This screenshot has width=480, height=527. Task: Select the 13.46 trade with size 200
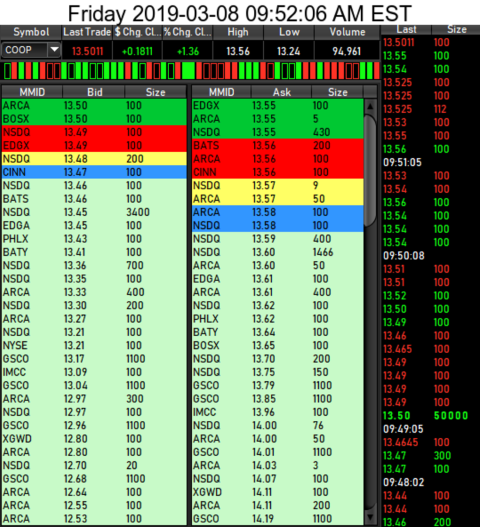[x=431, y=522]
